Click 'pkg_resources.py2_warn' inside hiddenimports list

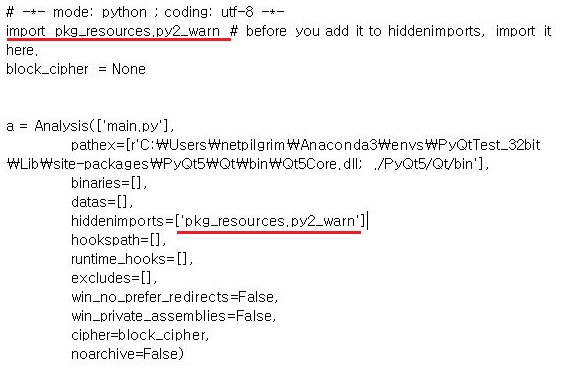(x=269, y=221)
